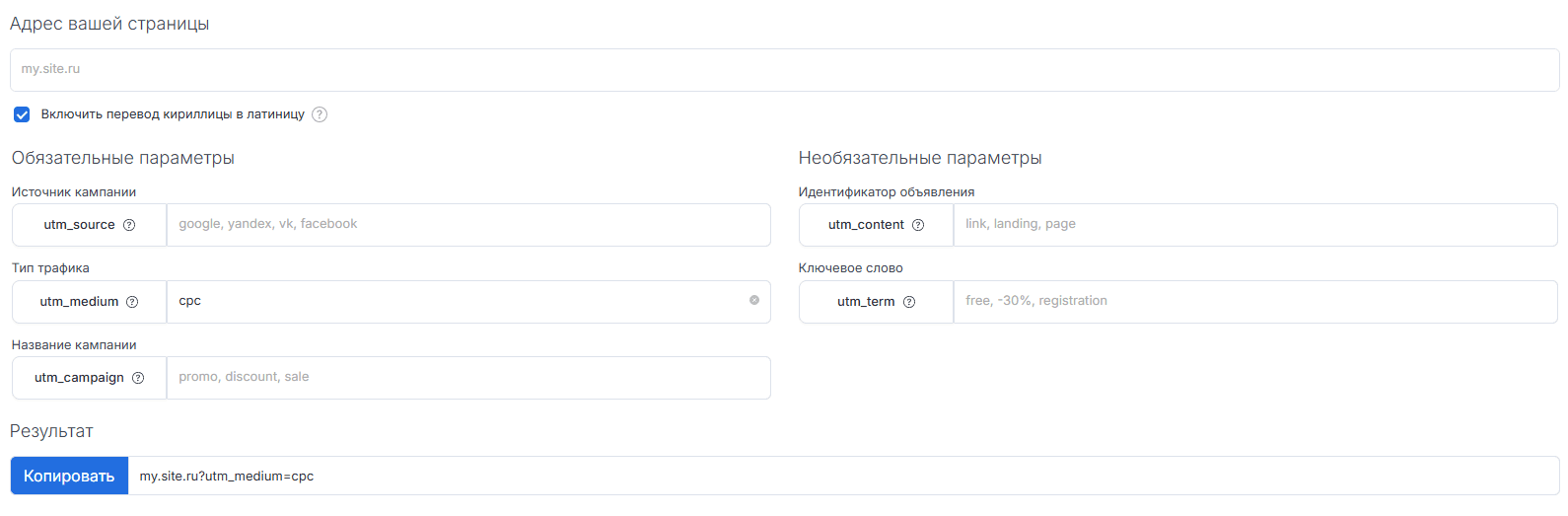Click the label 'Включить перевод кириллицы в латиницу'
The height and width of the screenshot is (516, 1568).
(173, 114)
